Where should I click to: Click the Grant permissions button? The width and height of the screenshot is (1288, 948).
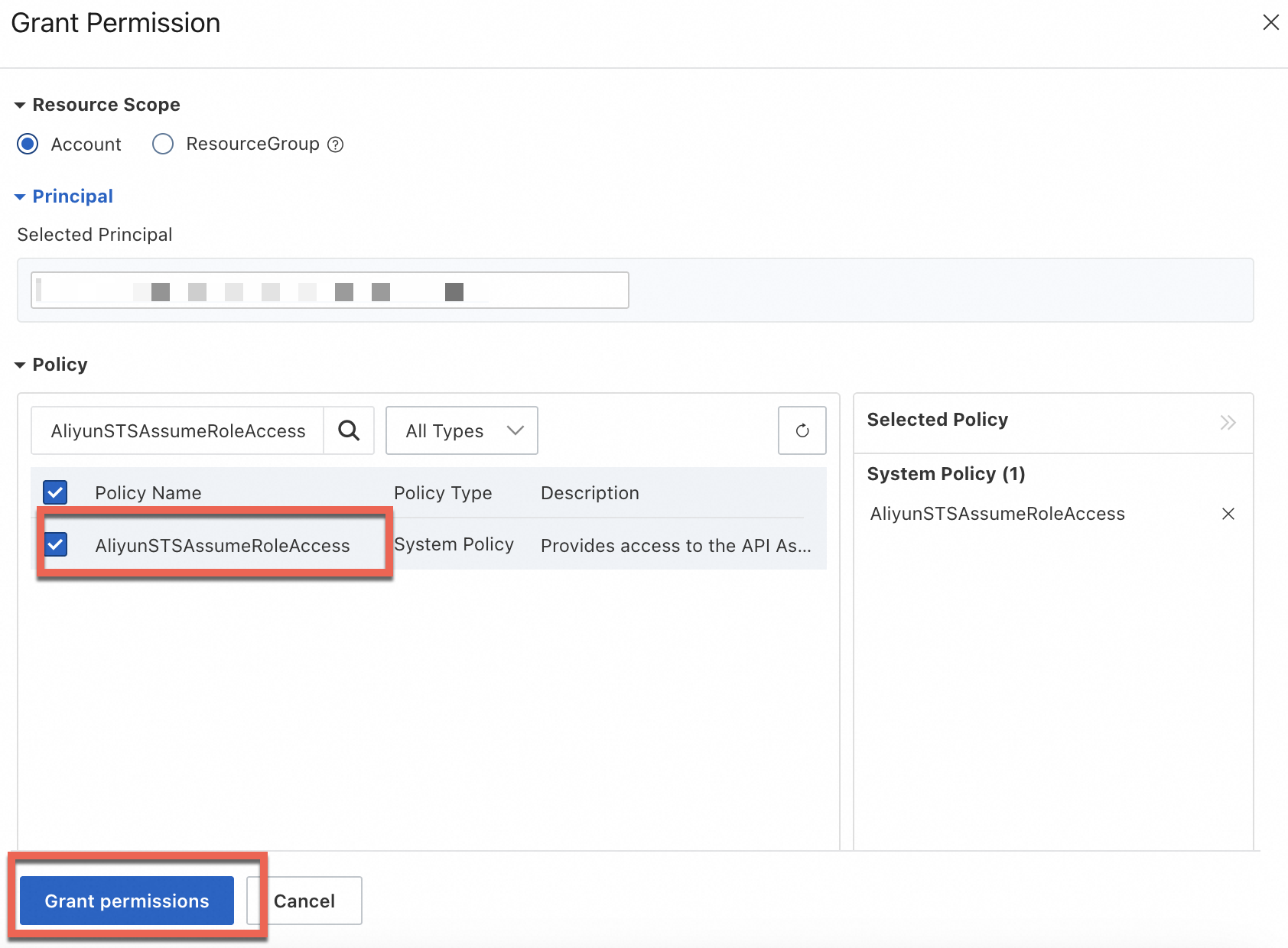(127, 901)
